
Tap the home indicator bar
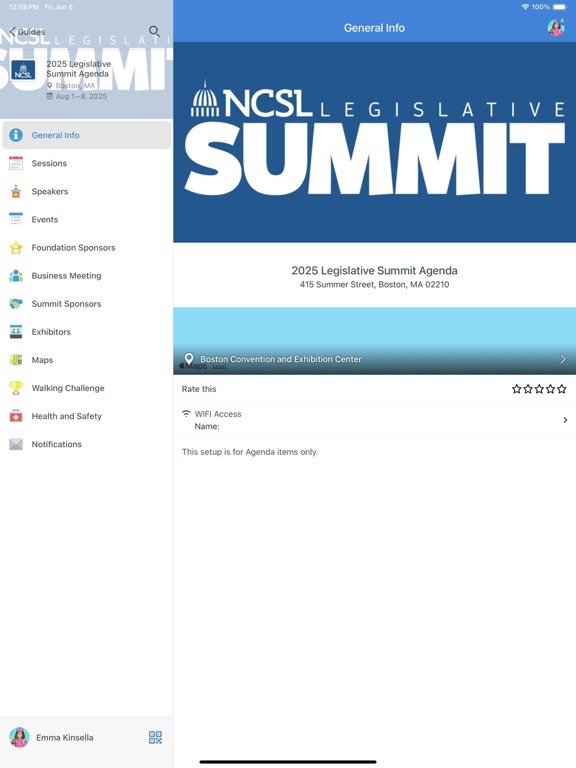[288, 762]
